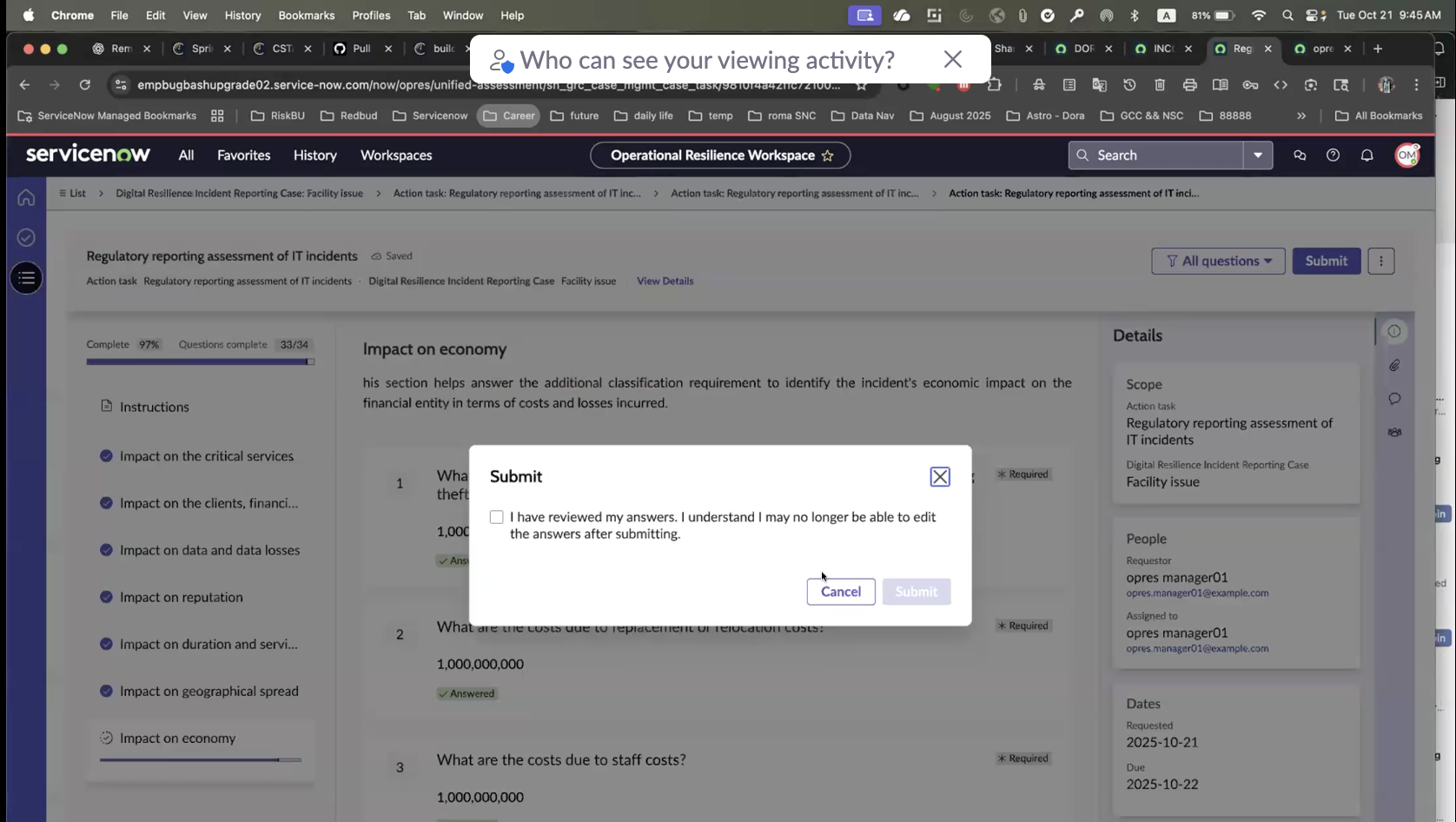Viewport: 1456px width, 822px height.
Task: Open the OM user profile avatar
Action: (1407, 155)
